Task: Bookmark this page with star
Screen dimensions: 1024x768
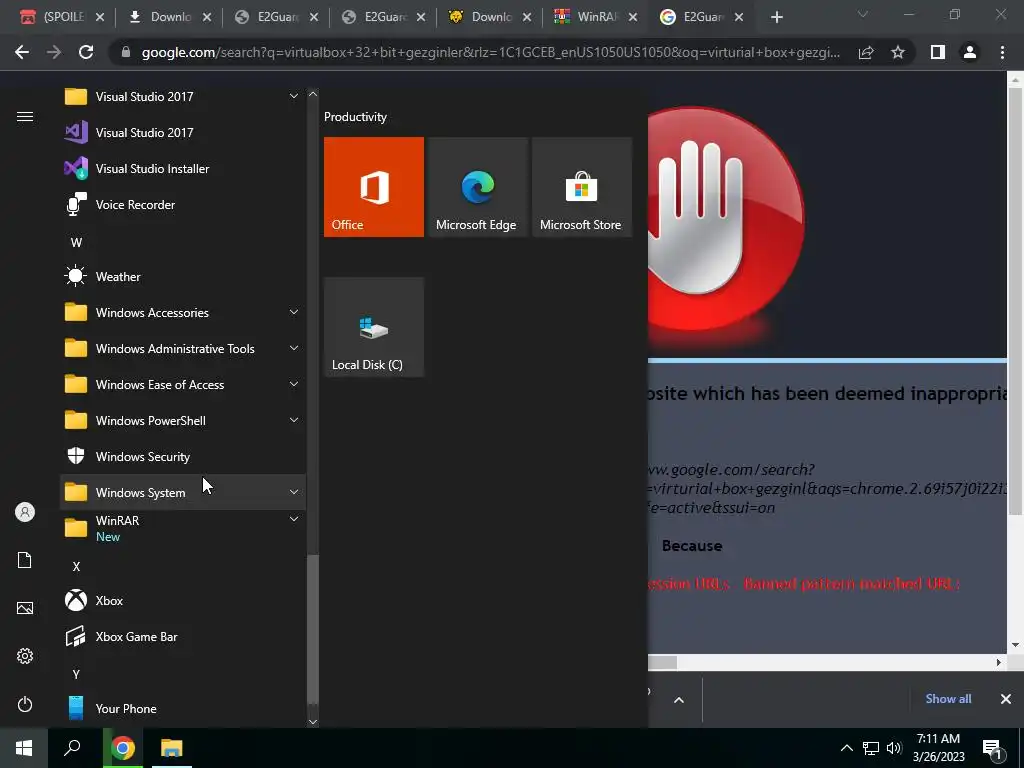Action: [898, 52]
